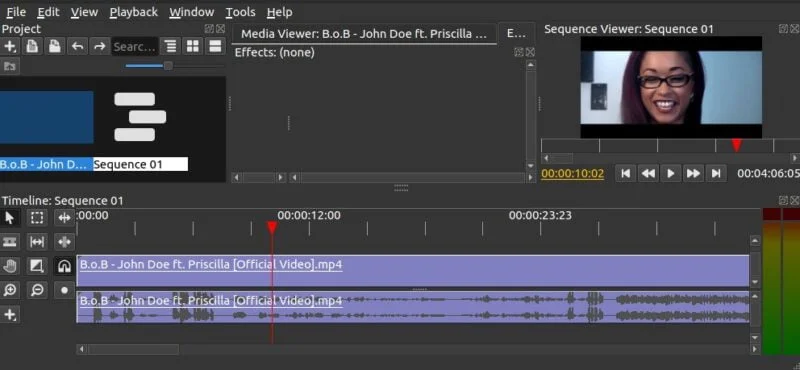The image size is (800, 370).
Task: Fast forward playback in Sequence Viewer
Action: click(693, 174)
